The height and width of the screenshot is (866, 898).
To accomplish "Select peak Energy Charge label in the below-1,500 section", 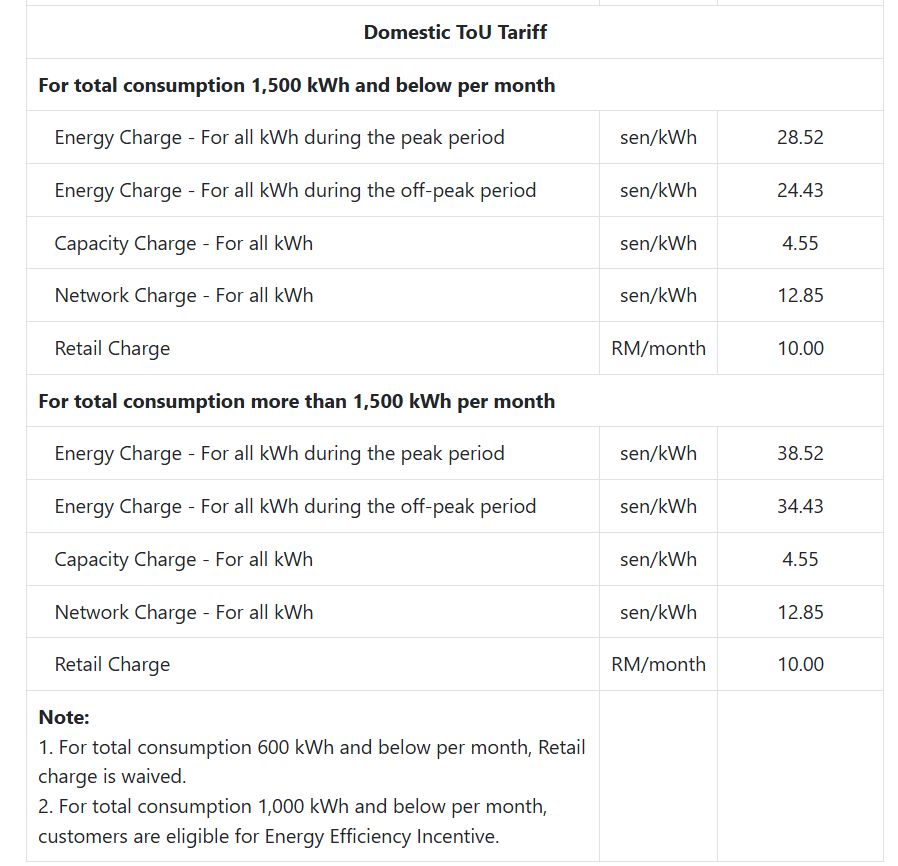I will 279,137.
